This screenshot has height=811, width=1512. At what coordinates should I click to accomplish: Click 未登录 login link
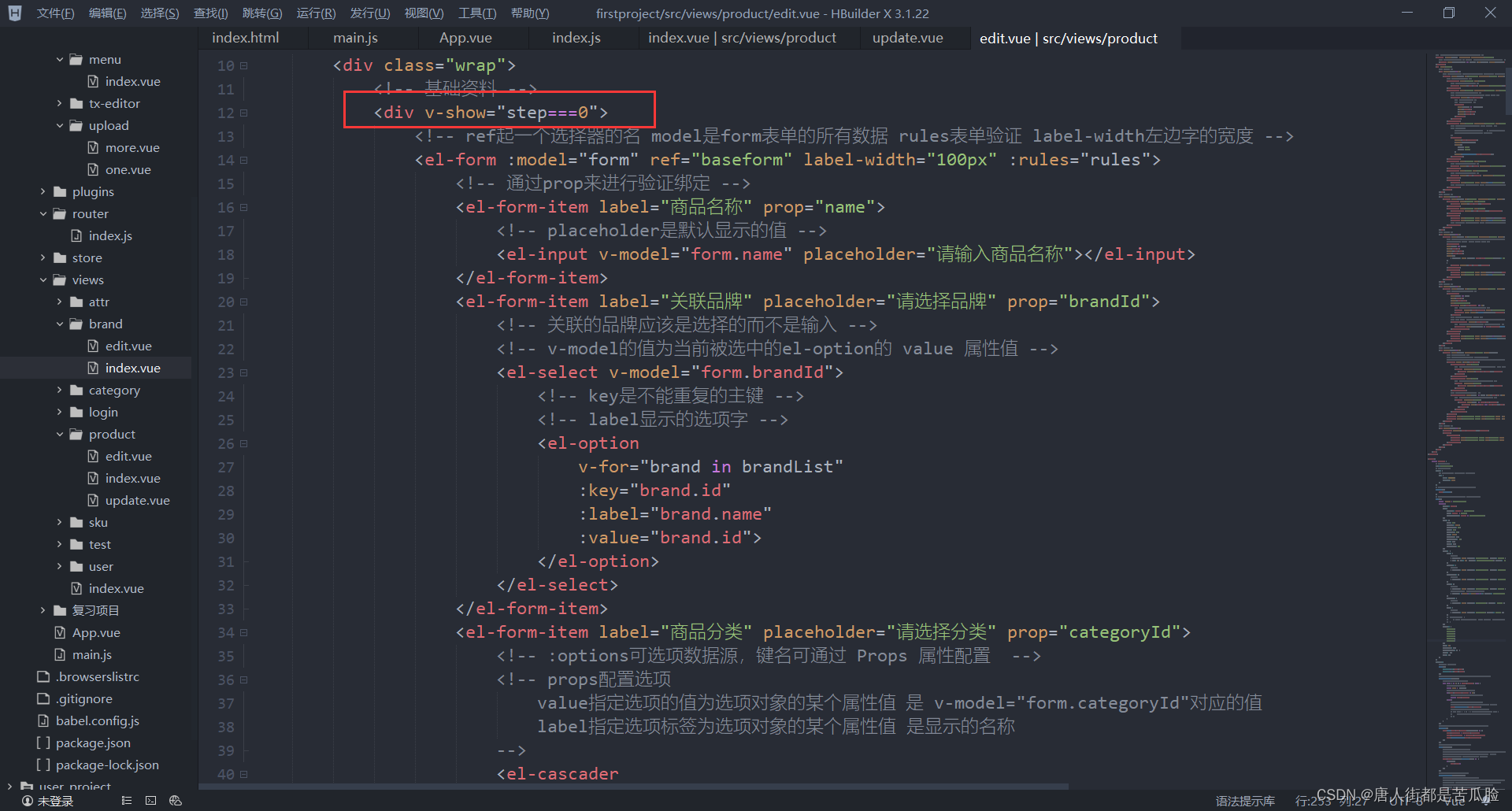point(55,801)
